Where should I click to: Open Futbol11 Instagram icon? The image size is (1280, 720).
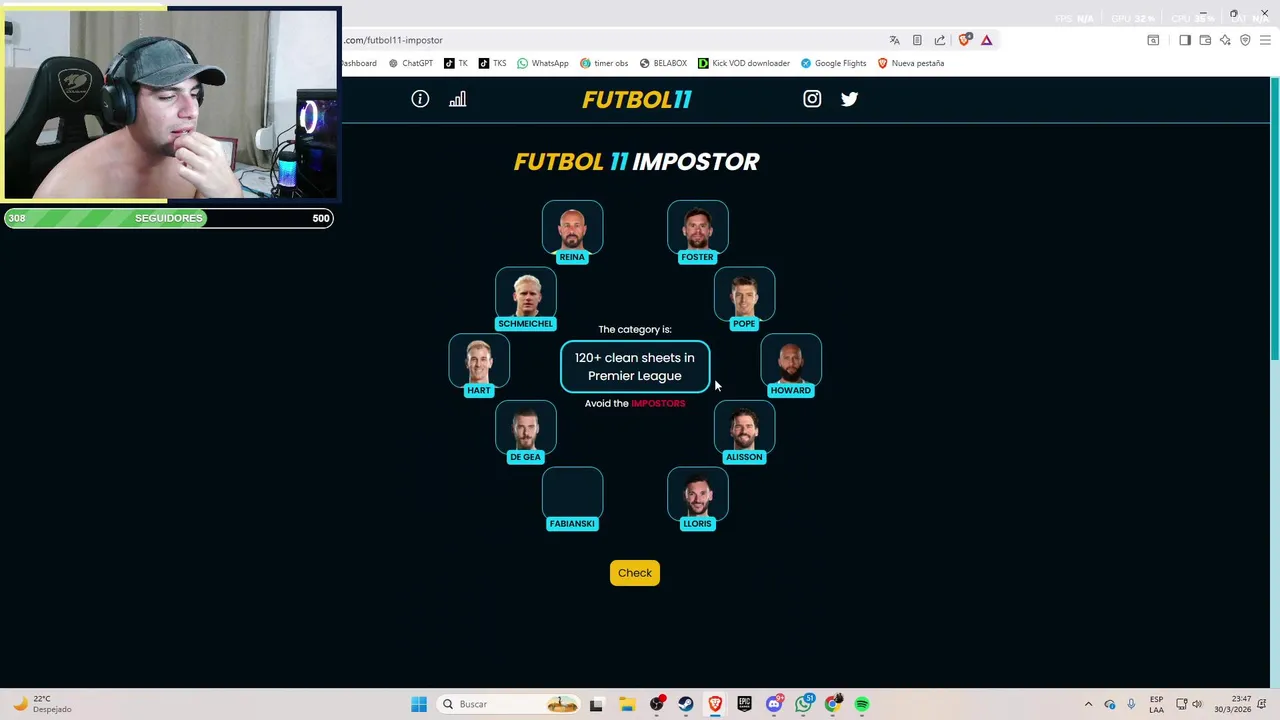812,99
